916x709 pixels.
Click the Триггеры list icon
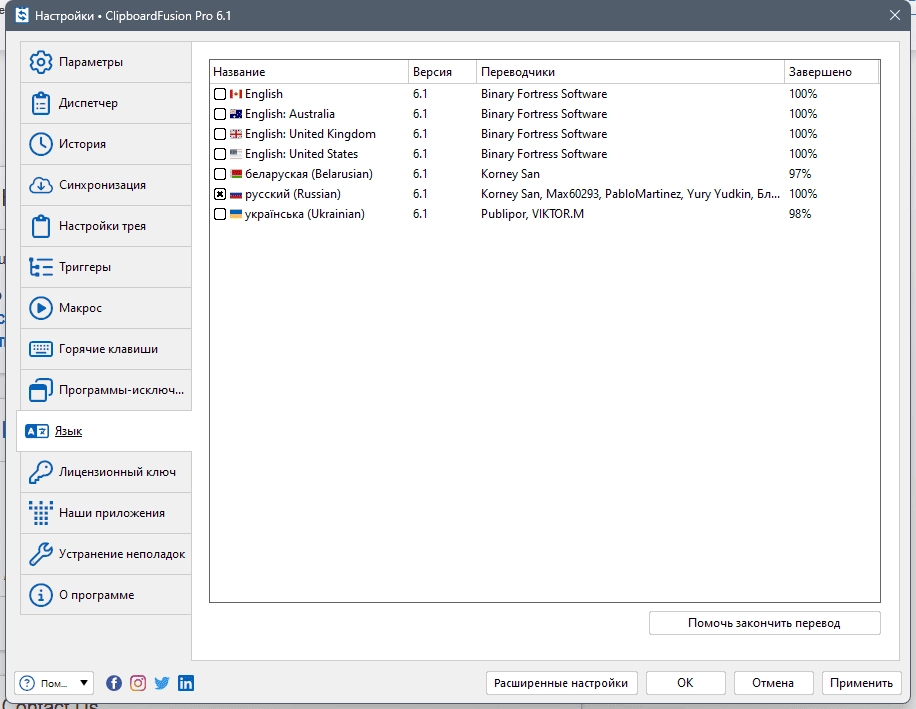pos(40,267)
